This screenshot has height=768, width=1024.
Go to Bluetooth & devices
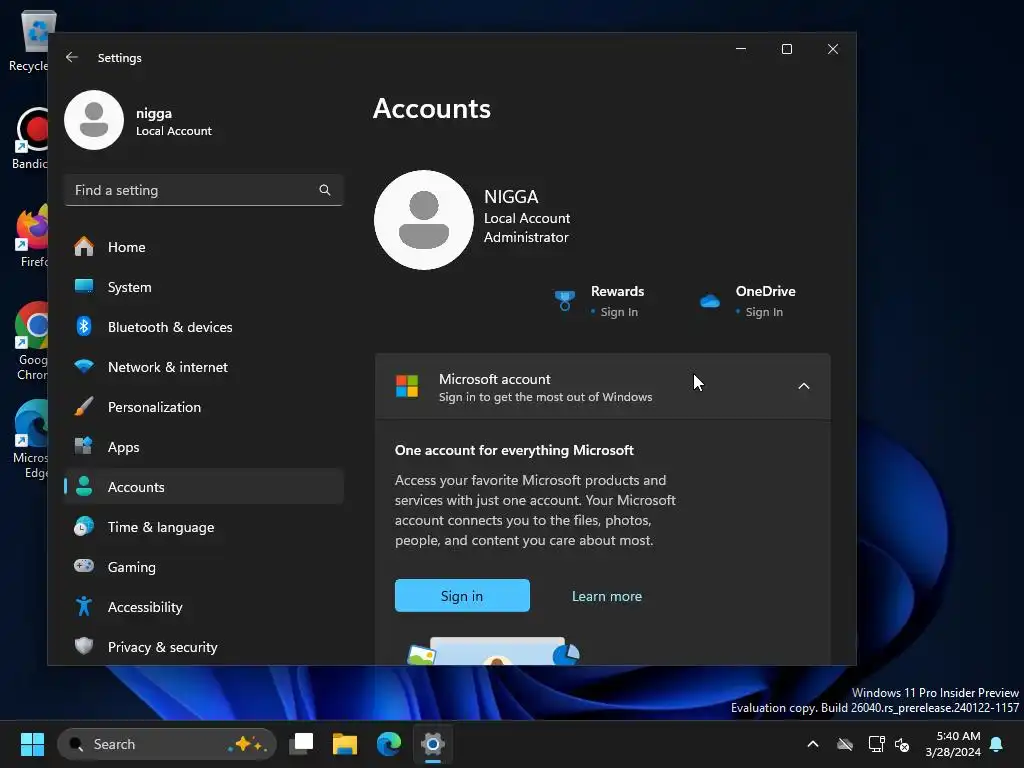click(x=204, y=327)
